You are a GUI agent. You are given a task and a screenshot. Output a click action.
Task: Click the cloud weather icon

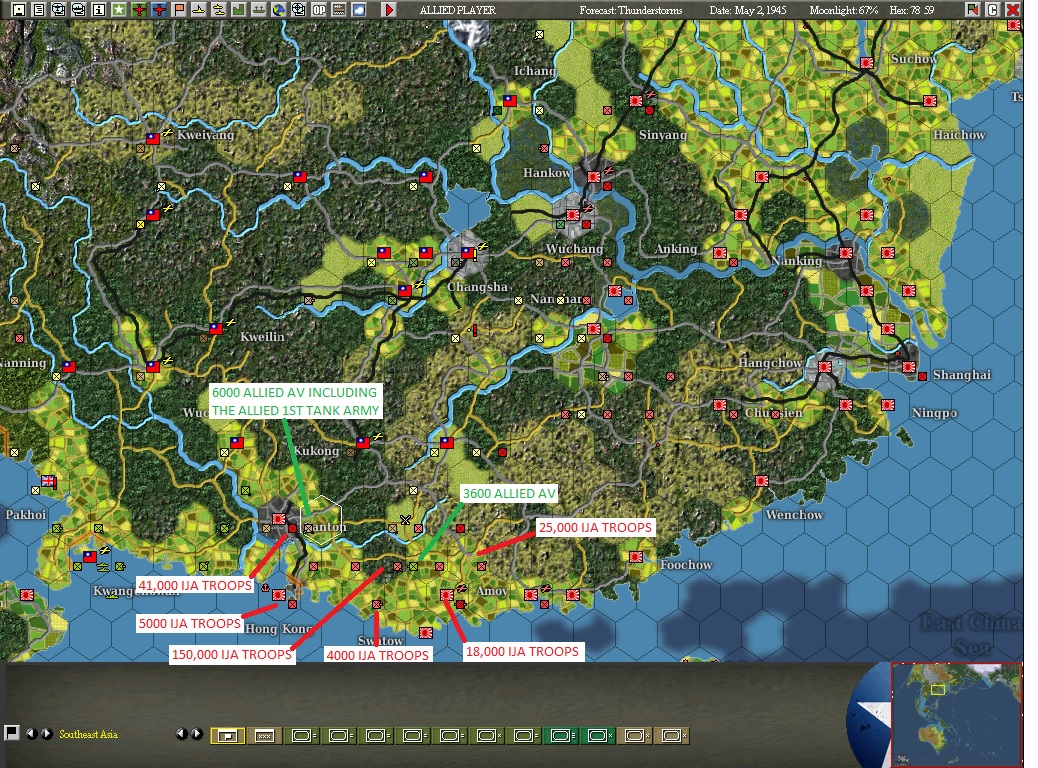(358, 9)
